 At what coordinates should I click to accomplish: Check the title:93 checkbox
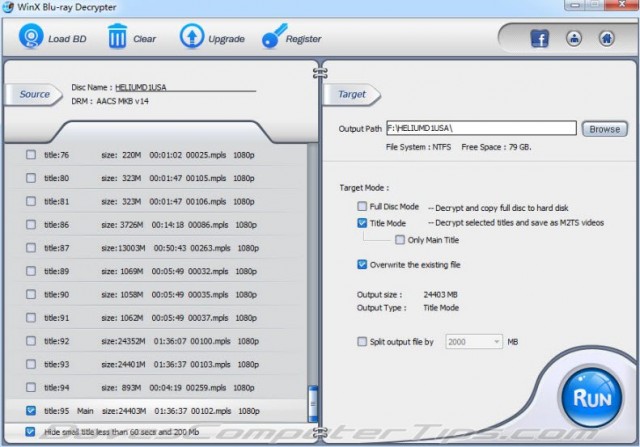pyautogui.click(x=31, y=364)
